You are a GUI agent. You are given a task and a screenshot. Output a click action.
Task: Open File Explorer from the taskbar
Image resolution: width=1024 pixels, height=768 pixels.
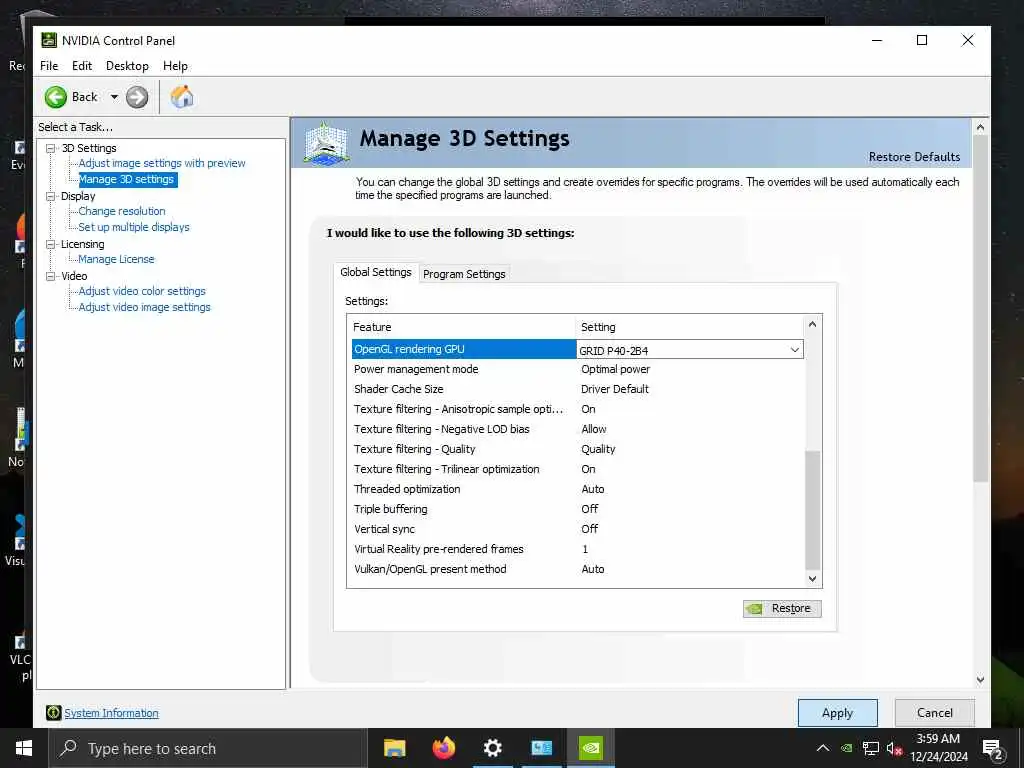point(394,748)
